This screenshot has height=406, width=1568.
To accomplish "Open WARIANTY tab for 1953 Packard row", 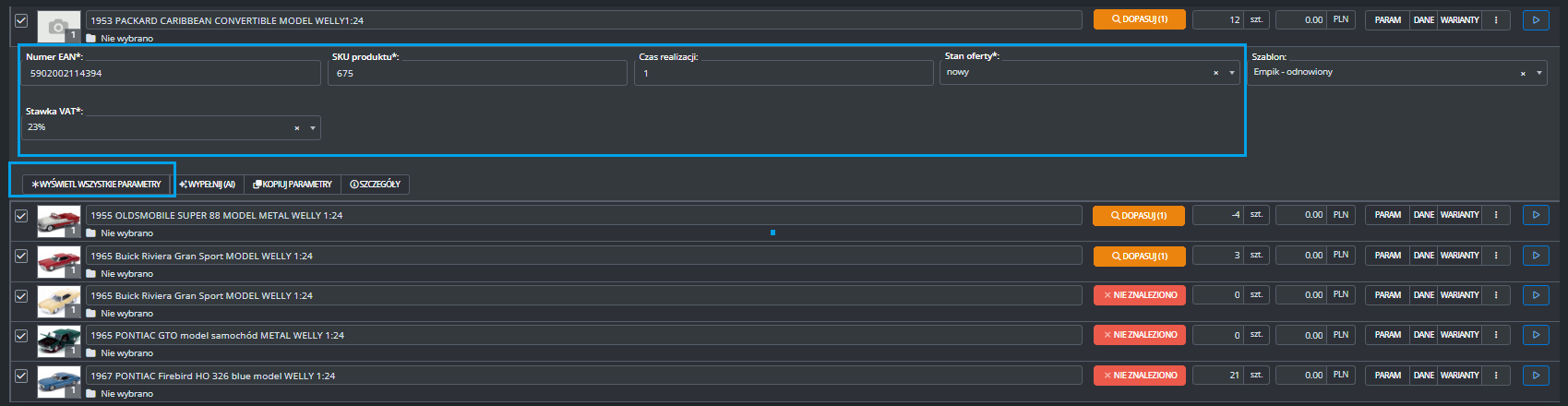I will tap(1459, 19).
